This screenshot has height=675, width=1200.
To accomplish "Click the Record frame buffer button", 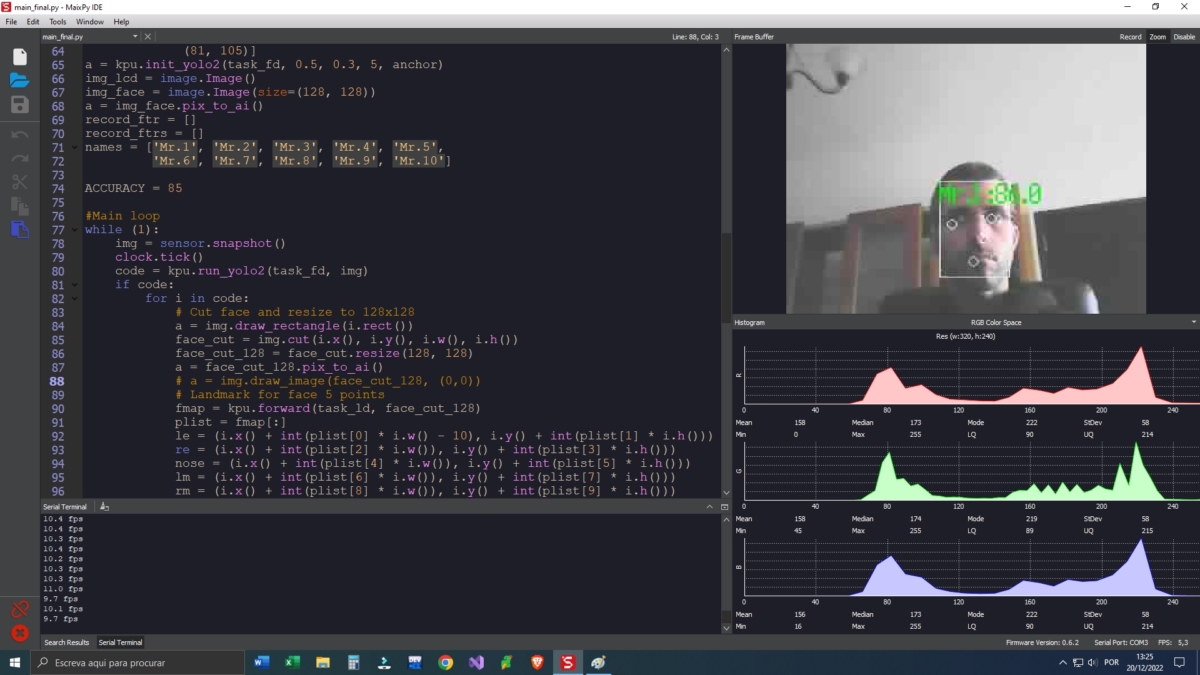I will [x=1130, y=37].
